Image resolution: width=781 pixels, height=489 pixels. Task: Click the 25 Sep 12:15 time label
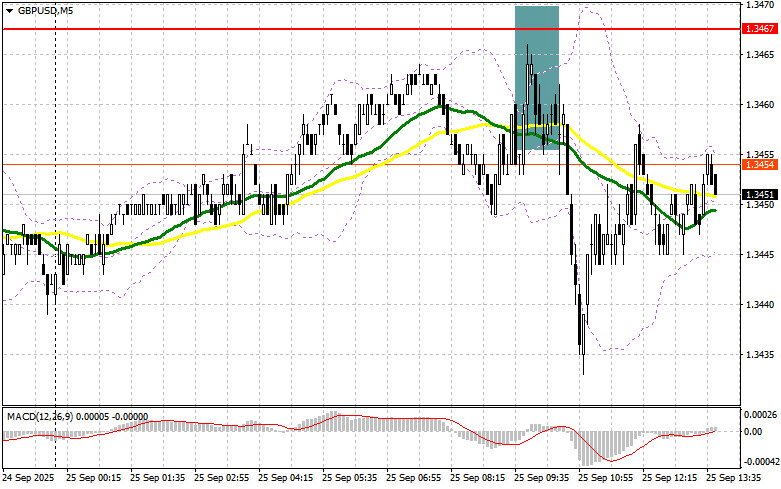click(x=669, y=478)
